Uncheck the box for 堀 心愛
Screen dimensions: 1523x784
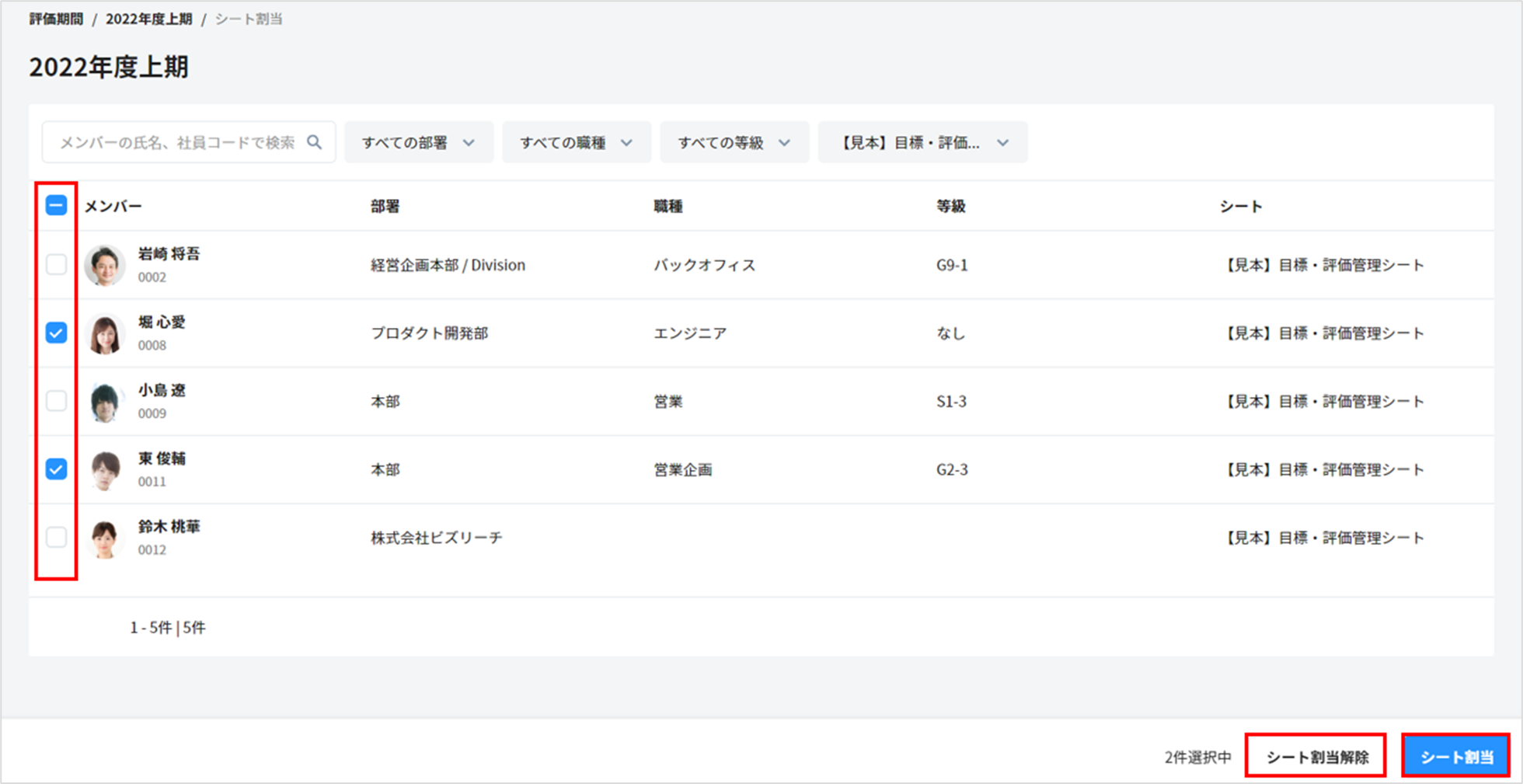click(x=56, y=333)
